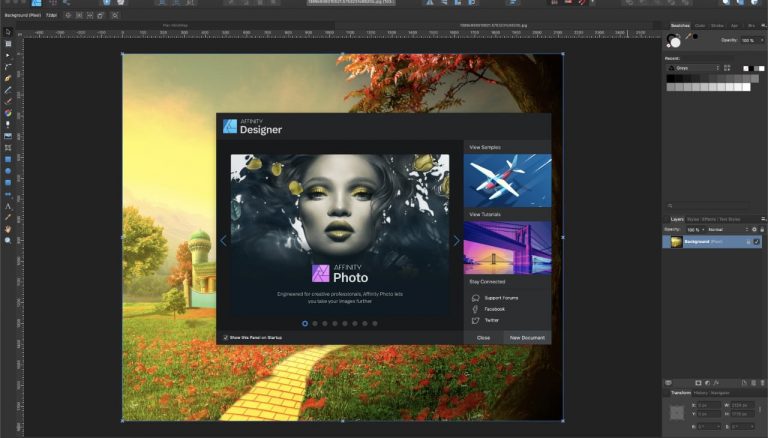Select the last carousel dot
This screenshot has width=768, height=438.
click(x=375, y=323)
